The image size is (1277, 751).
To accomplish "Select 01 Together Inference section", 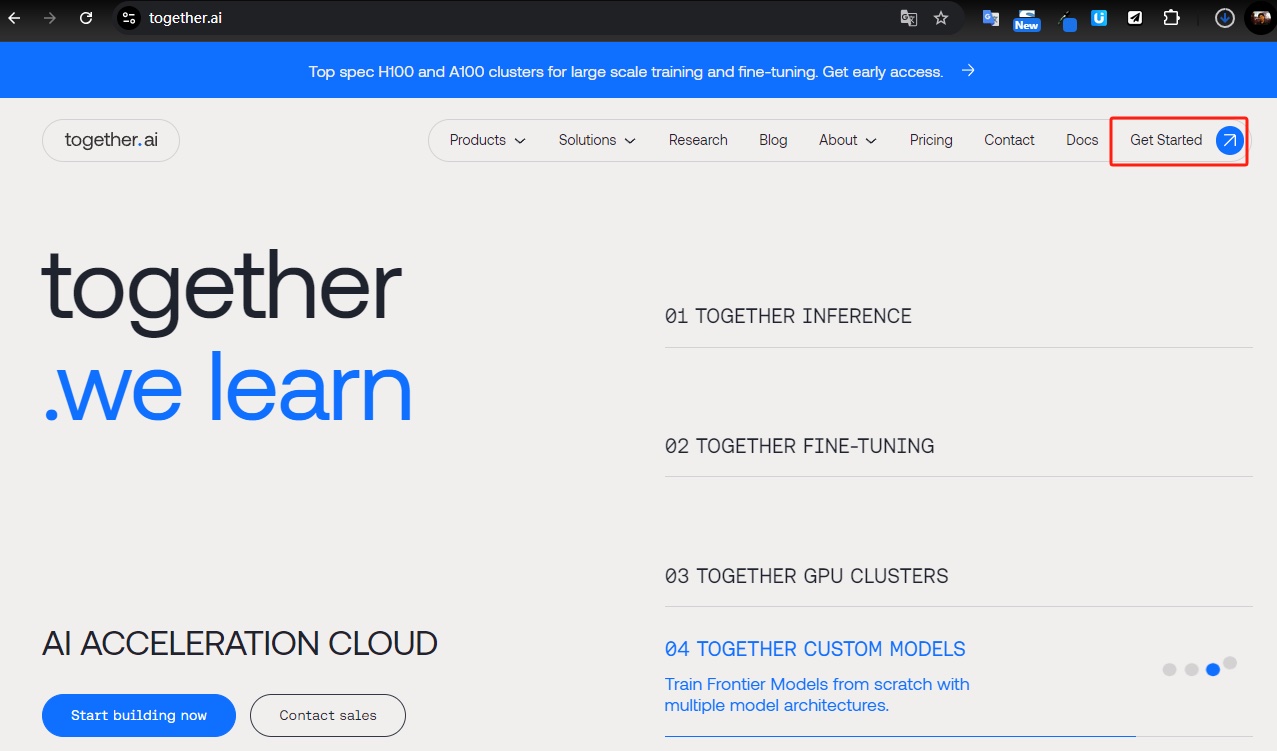I will click(x=788, y=316).
